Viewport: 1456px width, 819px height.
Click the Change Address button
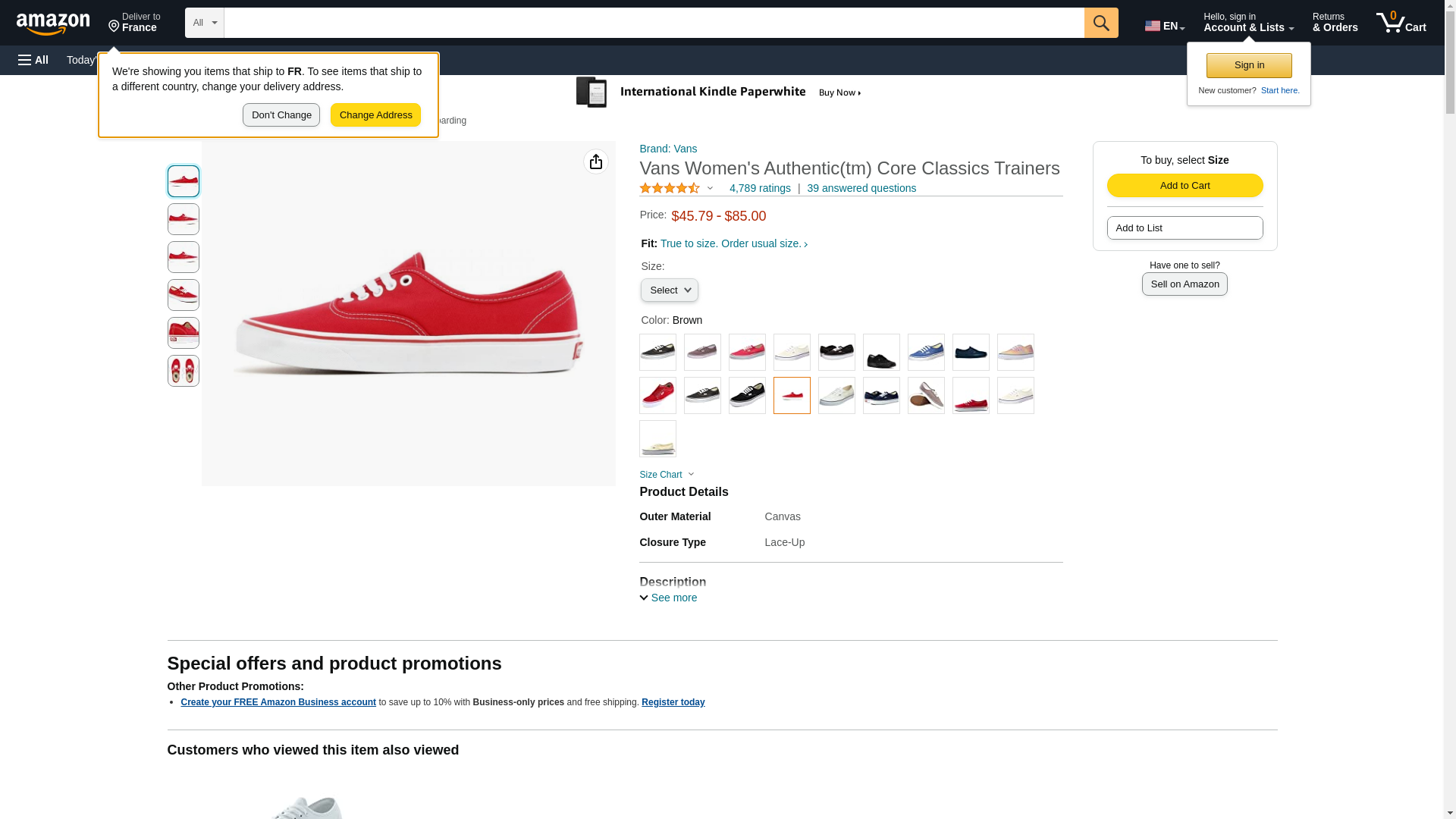pos(375,115)
